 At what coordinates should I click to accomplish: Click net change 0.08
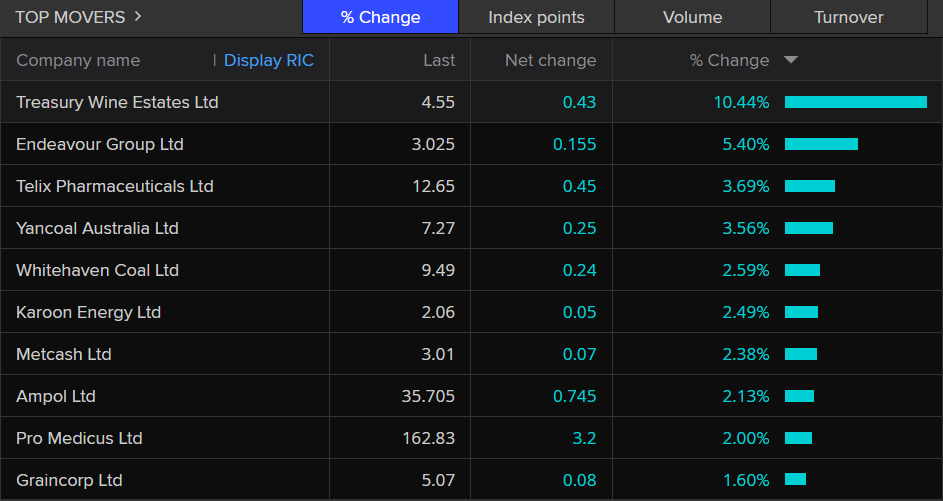tap(579, 480)
